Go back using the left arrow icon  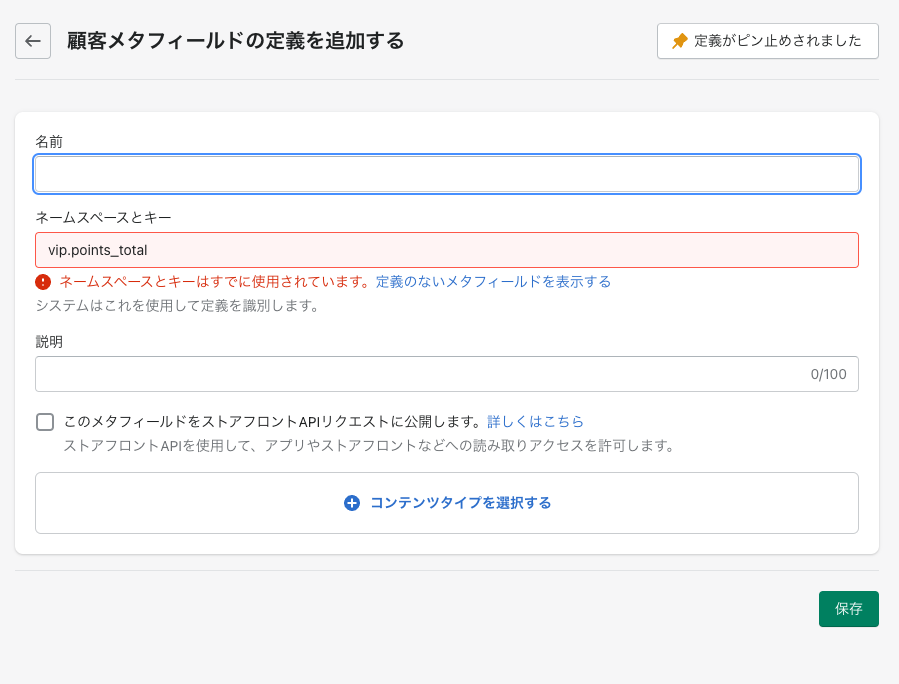(33, 41)
